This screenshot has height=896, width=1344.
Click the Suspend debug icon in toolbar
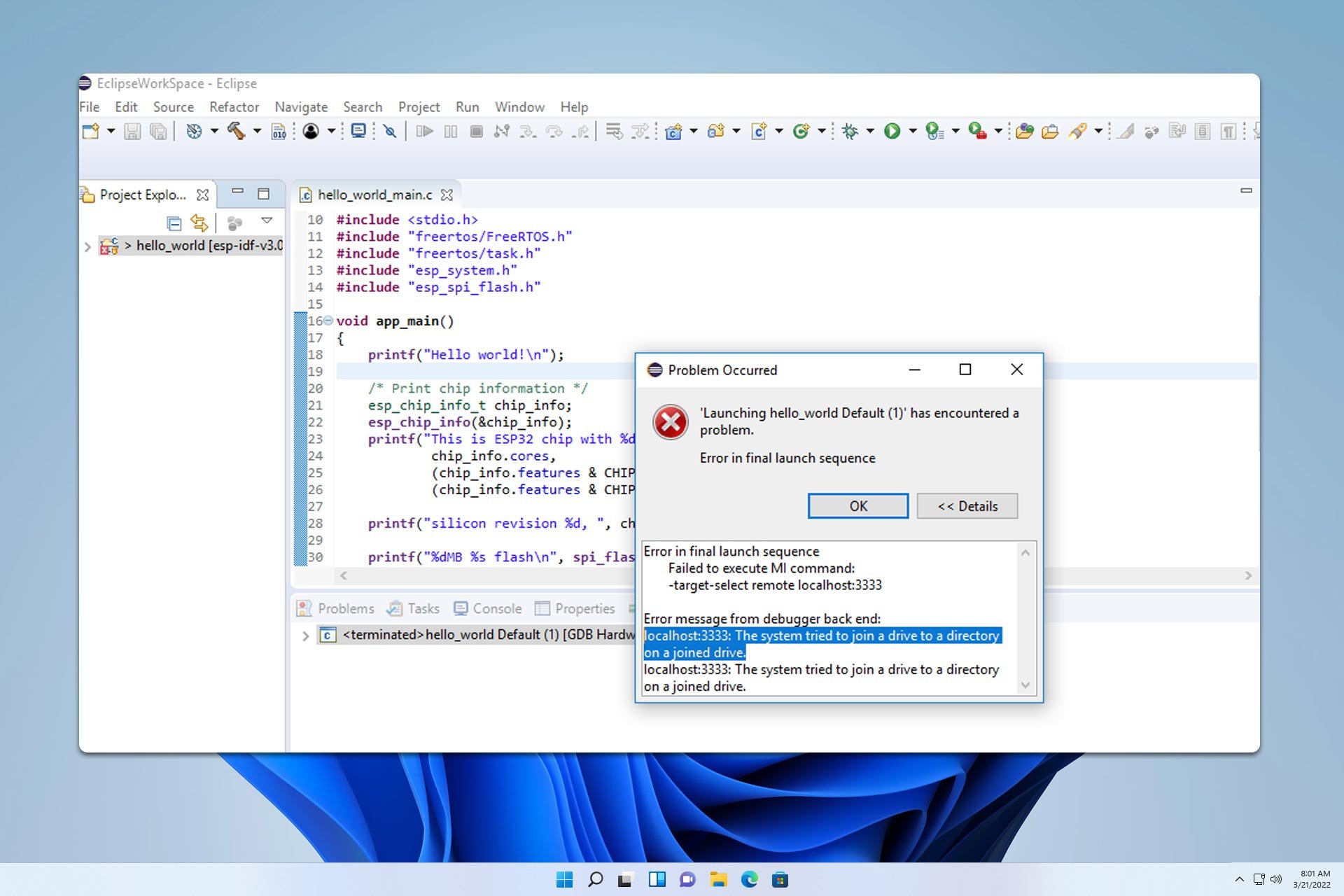coord(451,131)
